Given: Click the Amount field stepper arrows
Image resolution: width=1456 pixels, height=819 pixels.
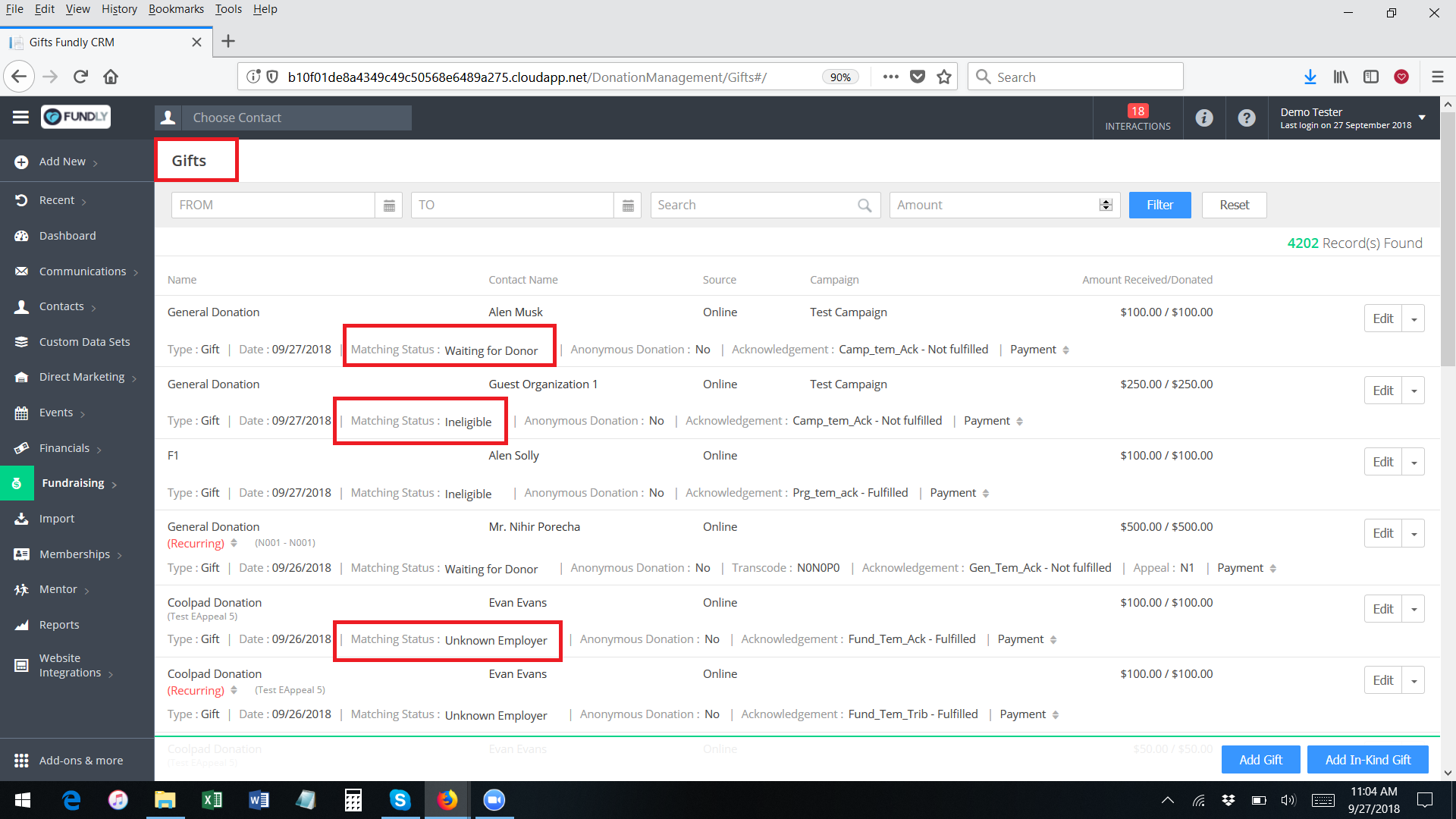Looking at the screenshot, I should point(1106,205).
